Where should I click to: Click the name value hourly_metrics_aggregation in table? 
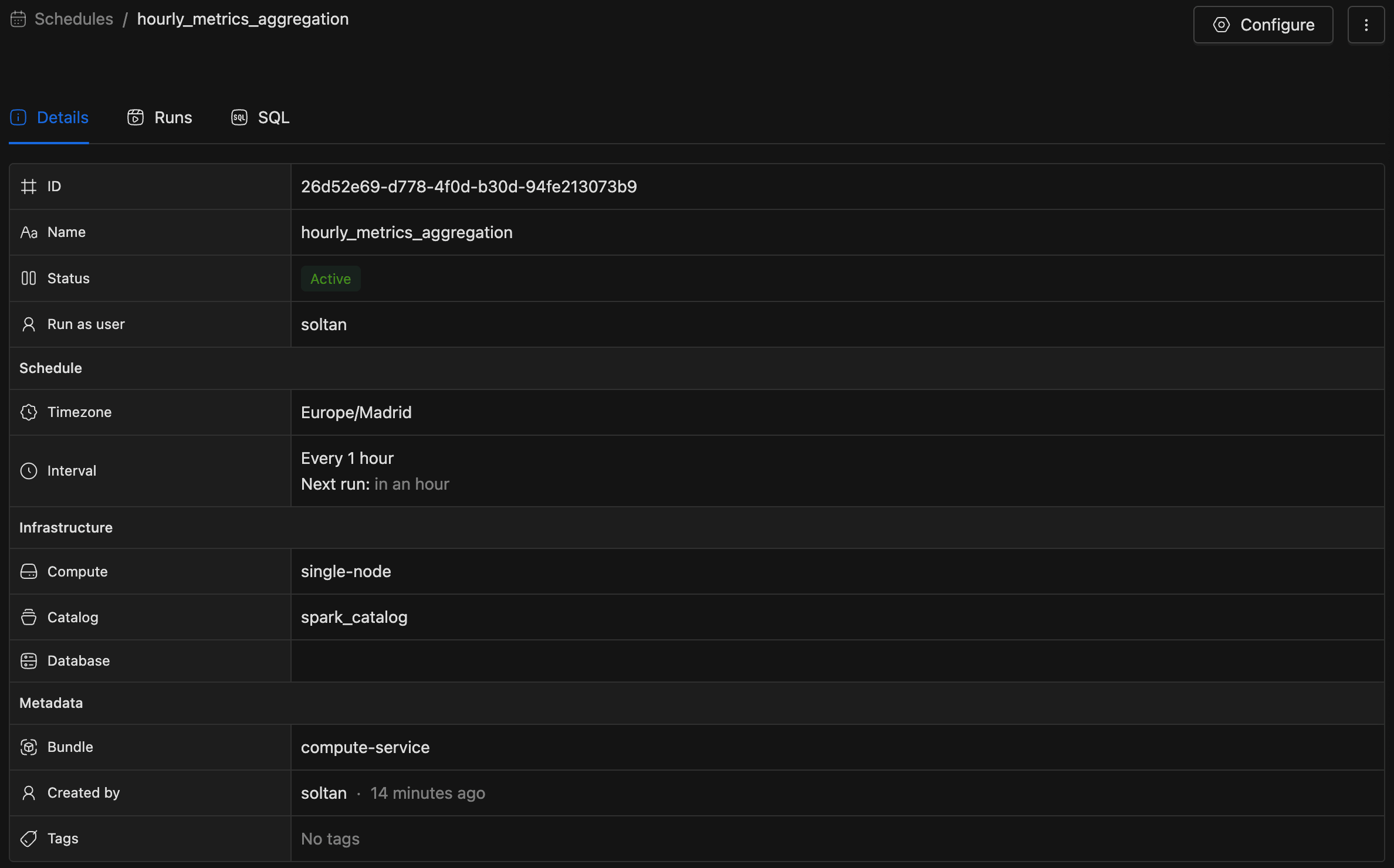click(x=407, y=232)
